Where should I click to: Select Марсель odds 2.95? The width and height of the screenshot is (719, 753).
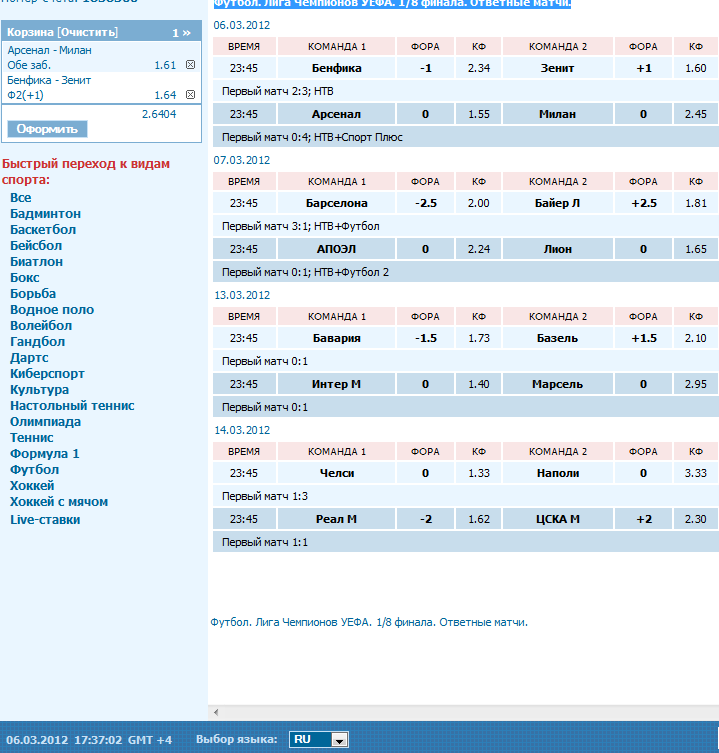(x=695, y=384)
